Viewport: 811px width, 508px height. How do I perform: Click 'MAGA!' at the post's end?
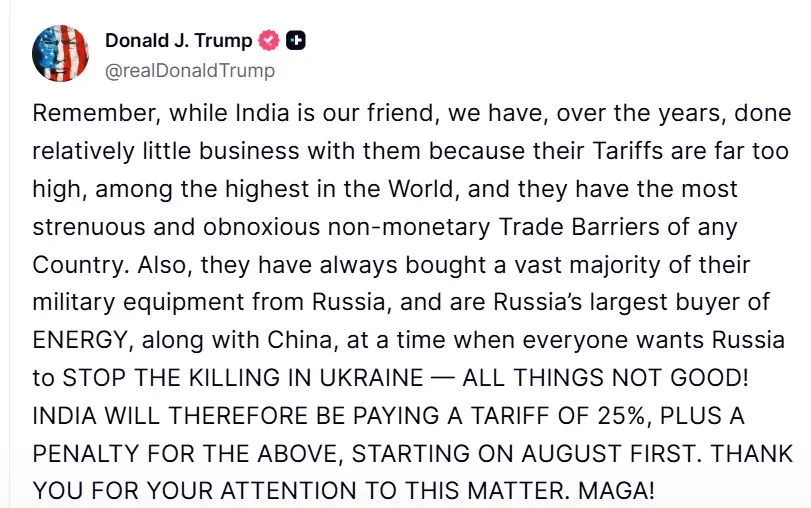[x=616, y=491]
